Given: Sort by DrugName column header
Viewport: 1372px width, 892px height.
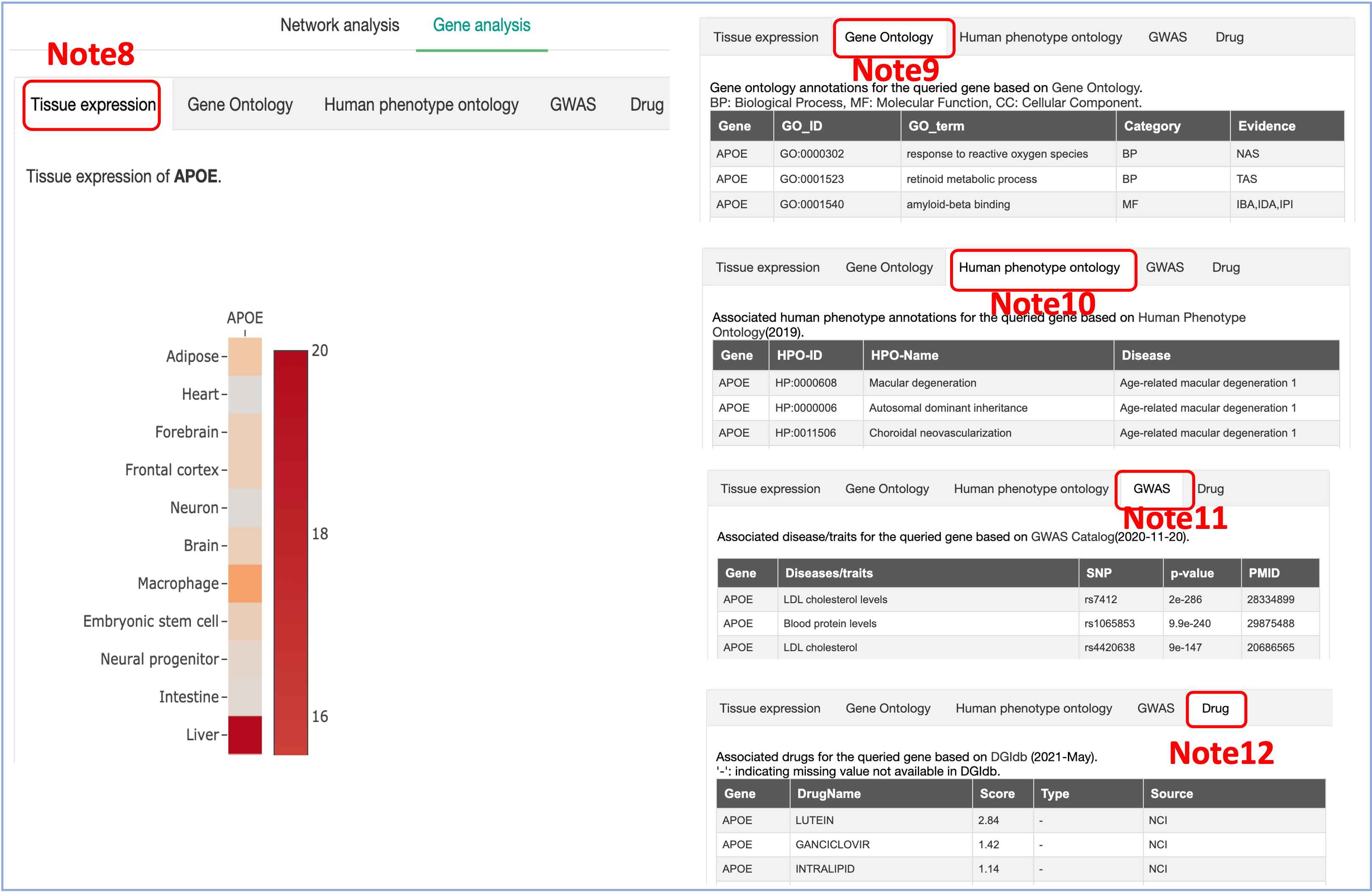Looking at the screenshot, I should (880, 794).
